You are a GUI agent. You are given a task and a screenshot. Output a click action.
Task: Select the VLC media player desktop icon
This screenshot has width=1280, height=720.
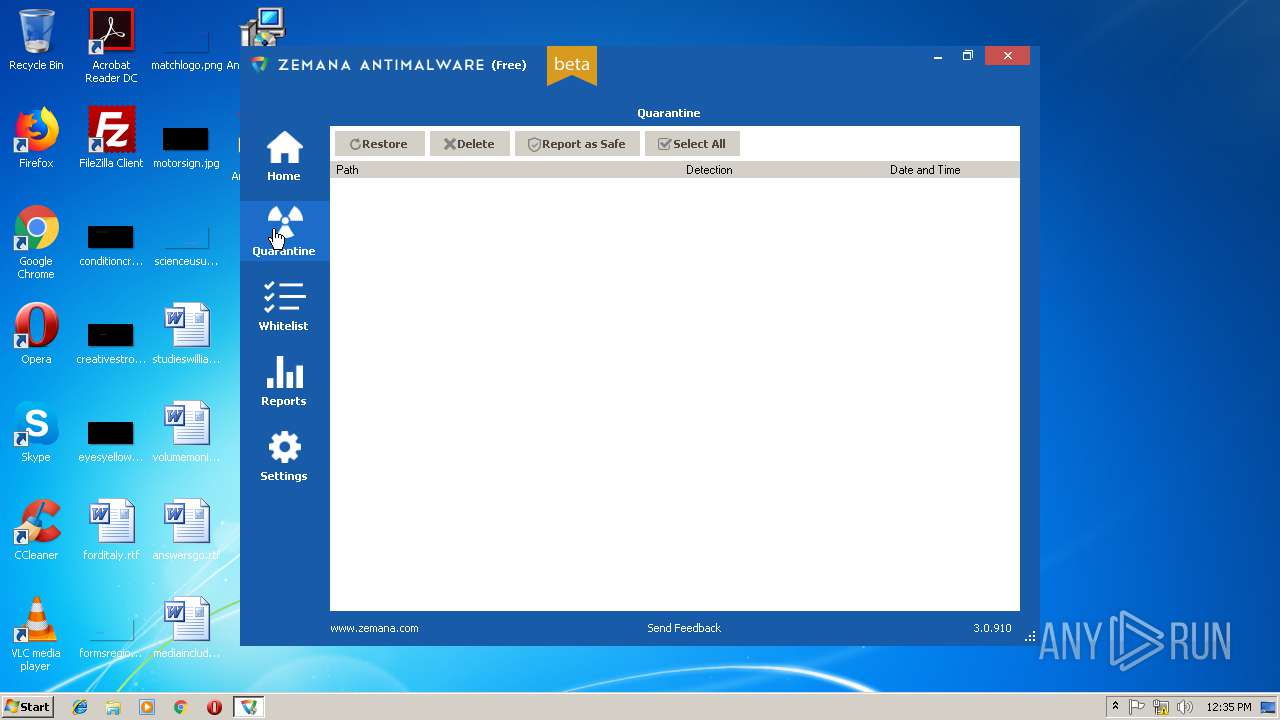click(x=36, y=635)
